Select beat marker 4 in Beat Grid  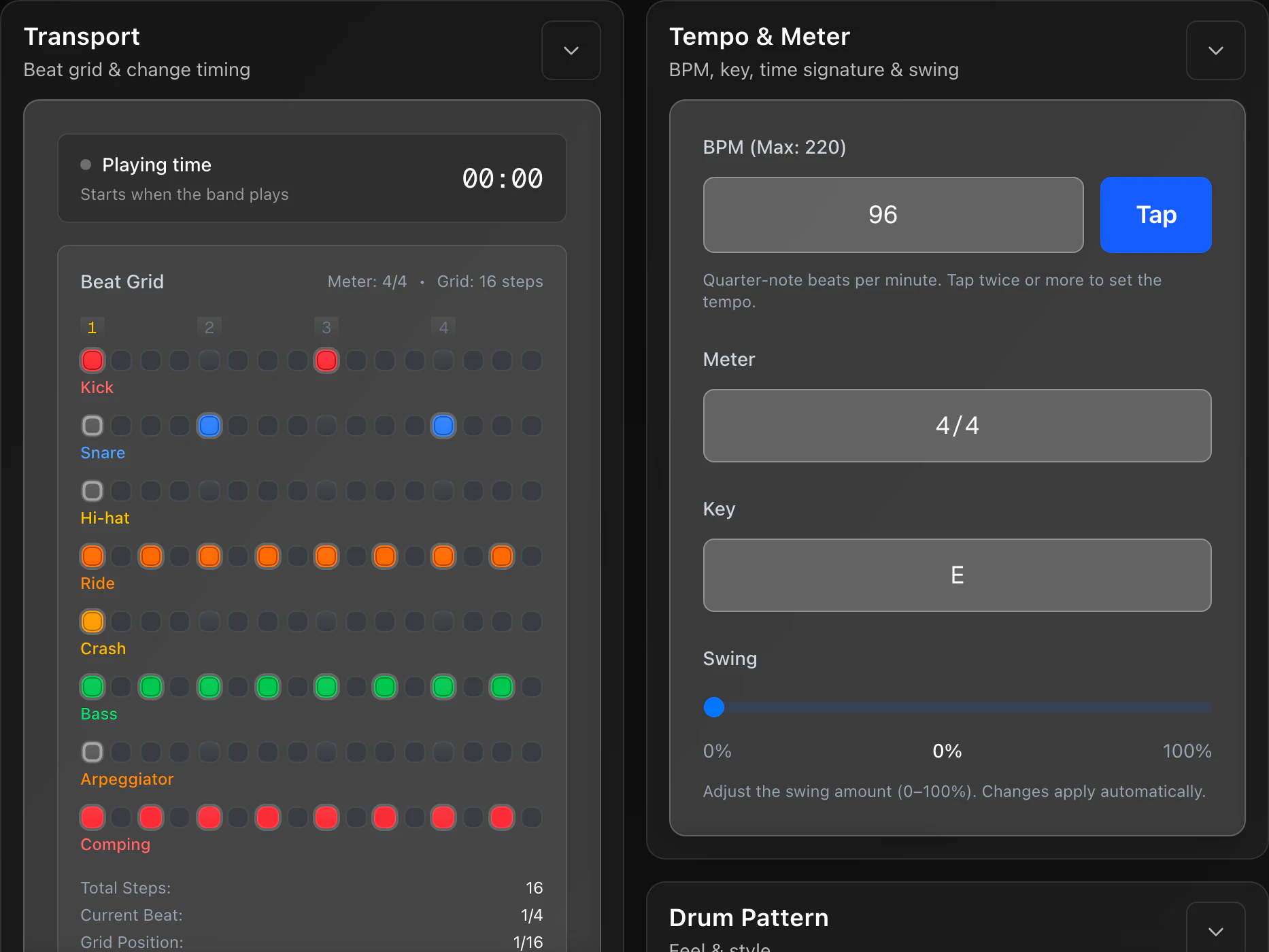tap(443, 328)
